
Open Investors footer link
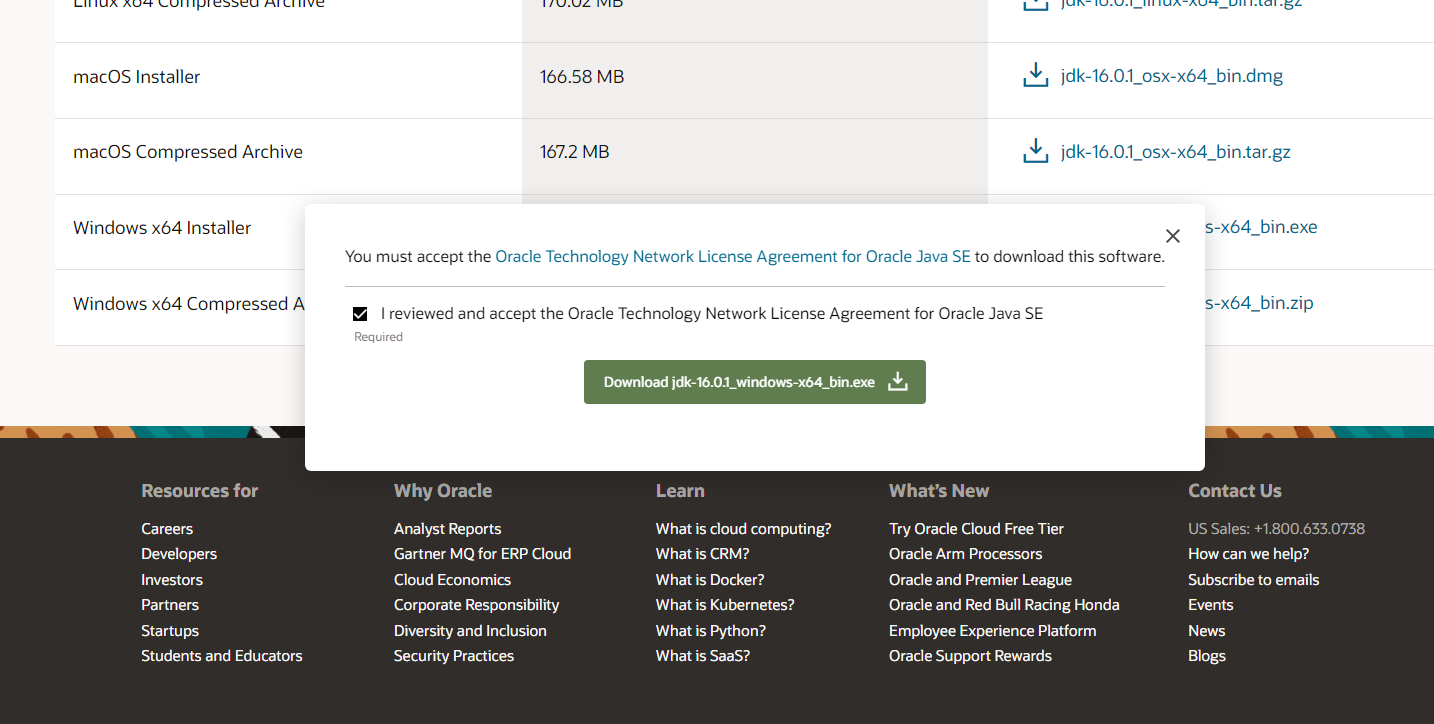click(172, 580)
